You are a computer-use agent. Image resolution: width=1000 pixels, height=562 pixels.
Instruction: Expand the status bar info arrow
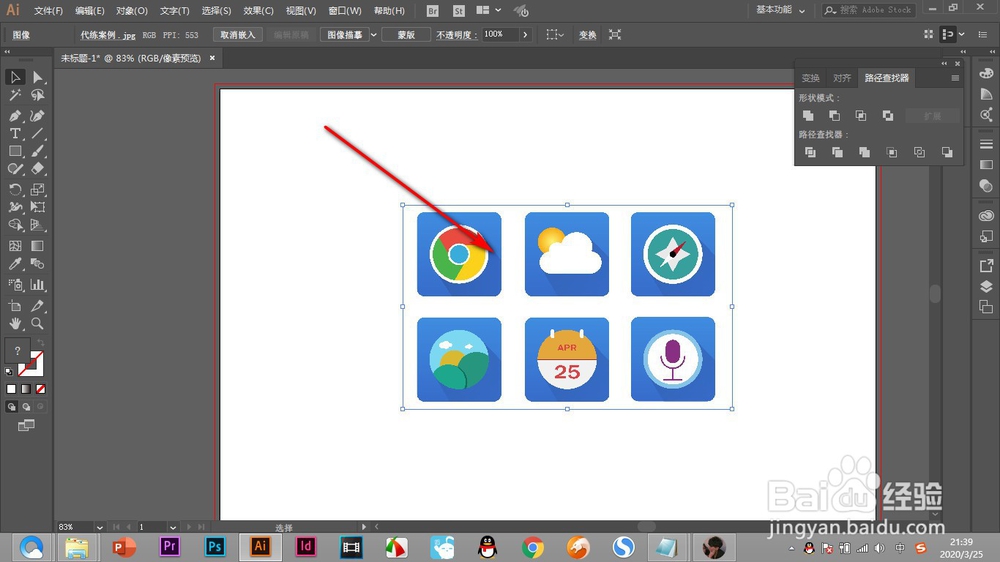tap(364, 527)
